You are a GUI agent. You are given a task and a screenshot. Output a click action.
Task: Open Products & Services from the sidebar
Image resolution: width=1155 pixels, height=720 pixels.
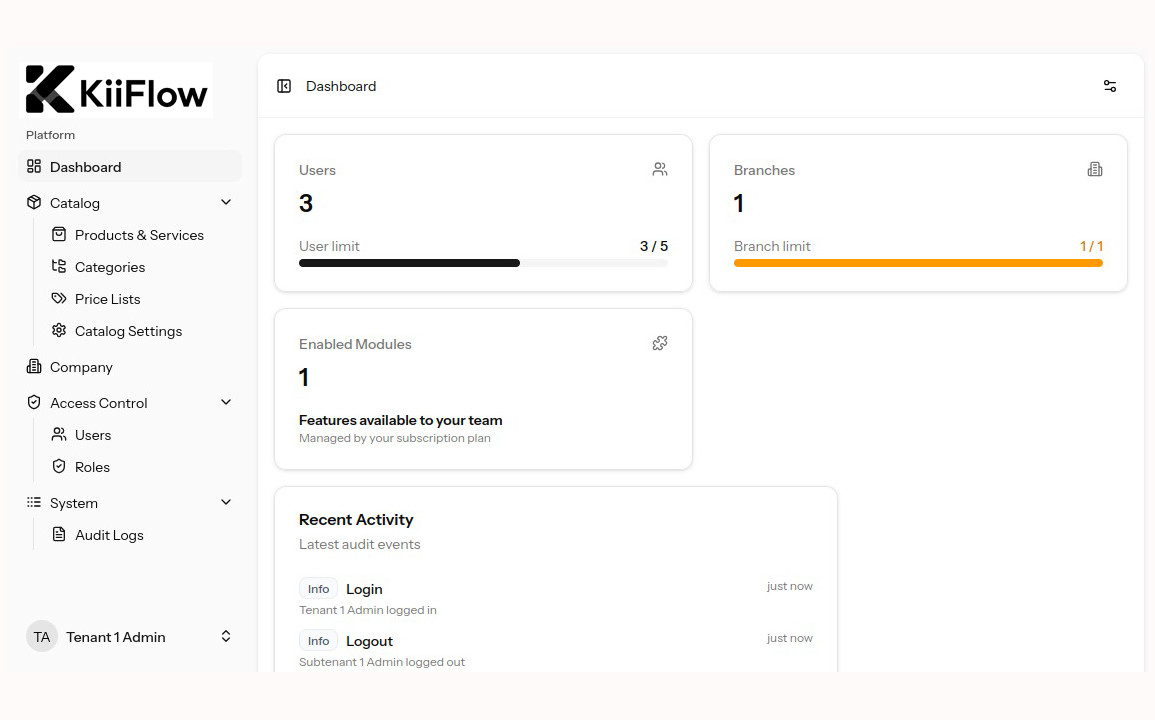pyautogui.click(x=138, y=234)
